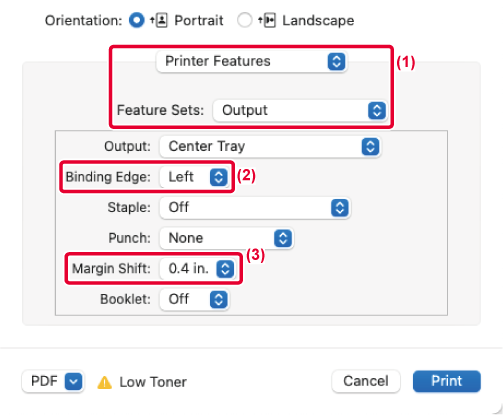Click the Punch blue chevron arrows
Screen dimensions: 503x415
click(x=283, y=238)
